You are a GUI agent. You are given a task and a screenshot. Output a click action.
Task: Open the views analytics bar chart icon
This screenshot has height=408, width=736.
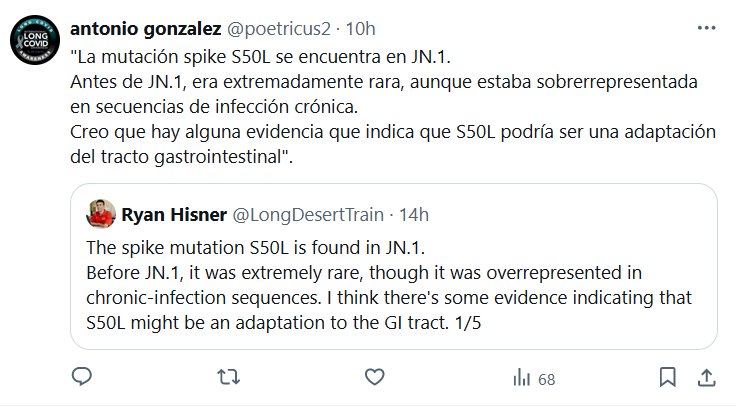click(x=521, y=377)
